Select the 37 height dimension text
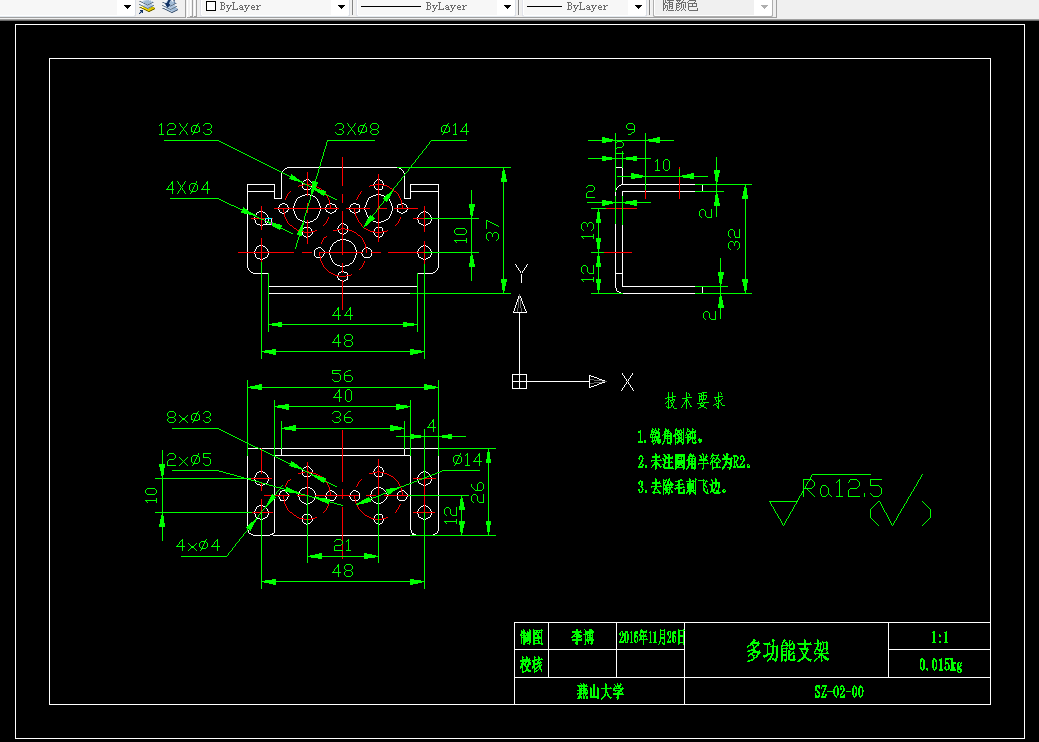 click(492, 231)
